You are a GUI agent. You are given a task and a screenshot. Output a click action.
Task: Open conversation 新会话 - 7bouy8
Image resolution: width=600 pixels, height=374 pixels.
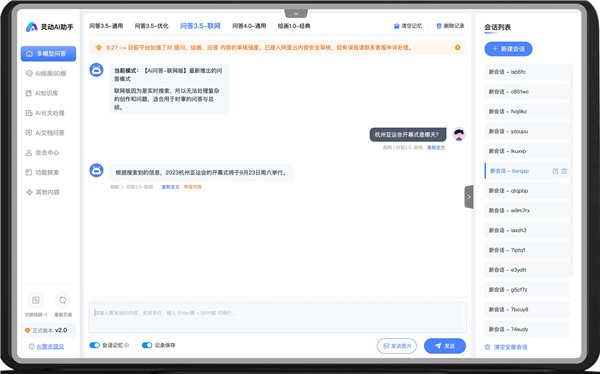tap(527, 309)
